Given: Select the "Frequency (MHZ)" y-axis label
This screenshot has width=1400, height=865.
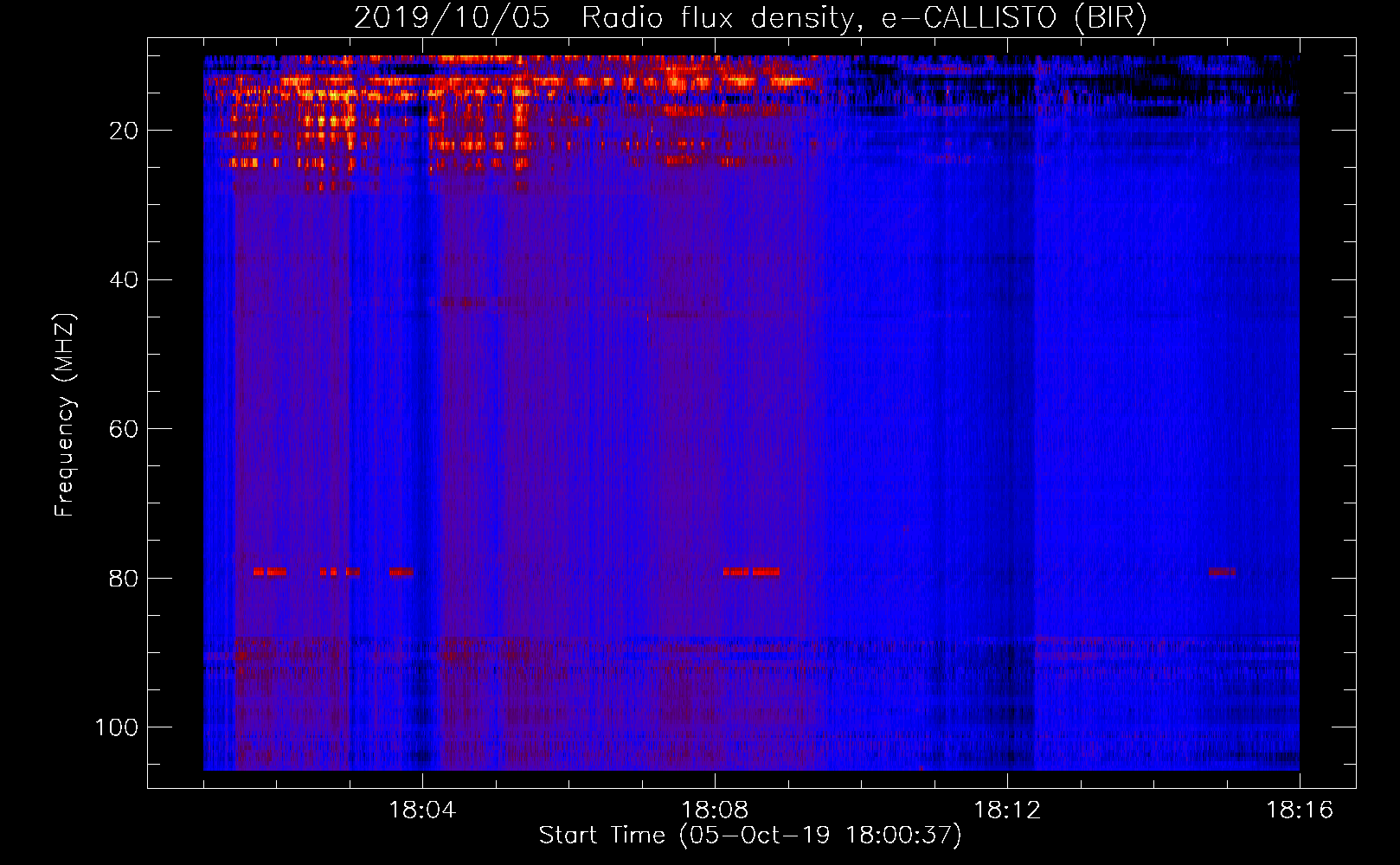Looking at the screenshot, I should pyautogui.click(x=66, y=415).
